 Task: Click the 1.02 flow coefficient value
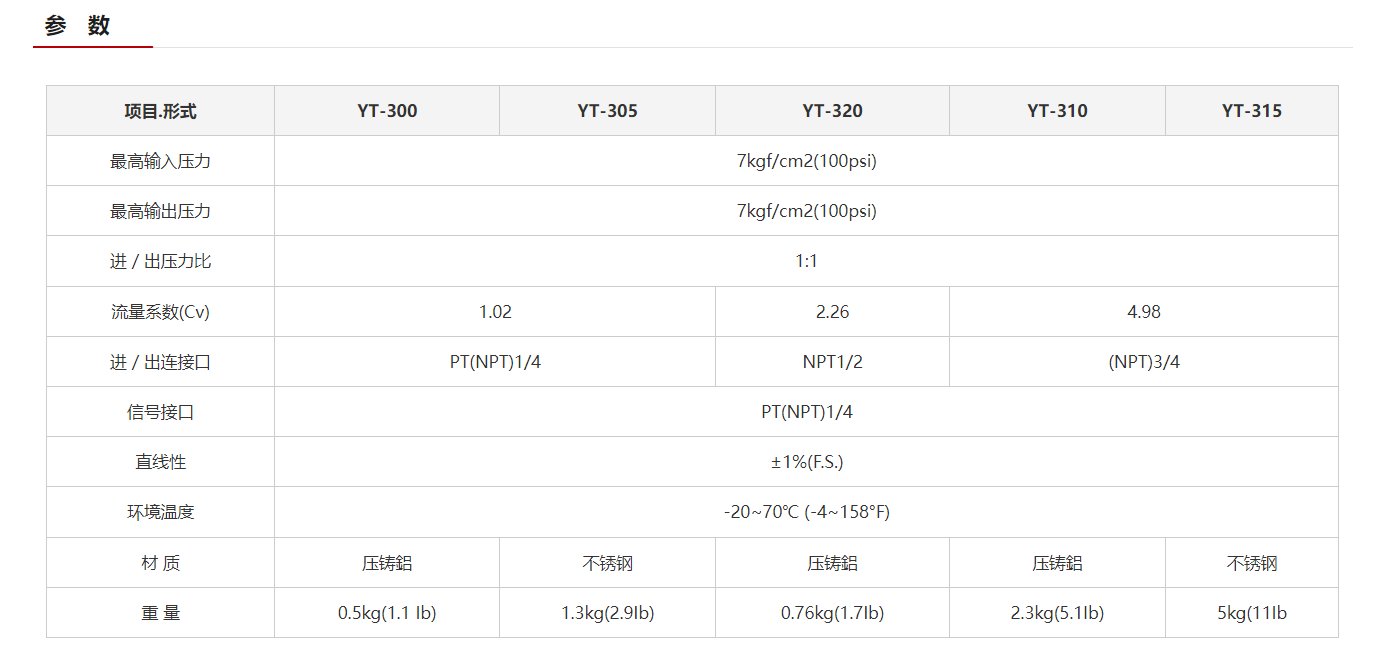coord(495,312)
